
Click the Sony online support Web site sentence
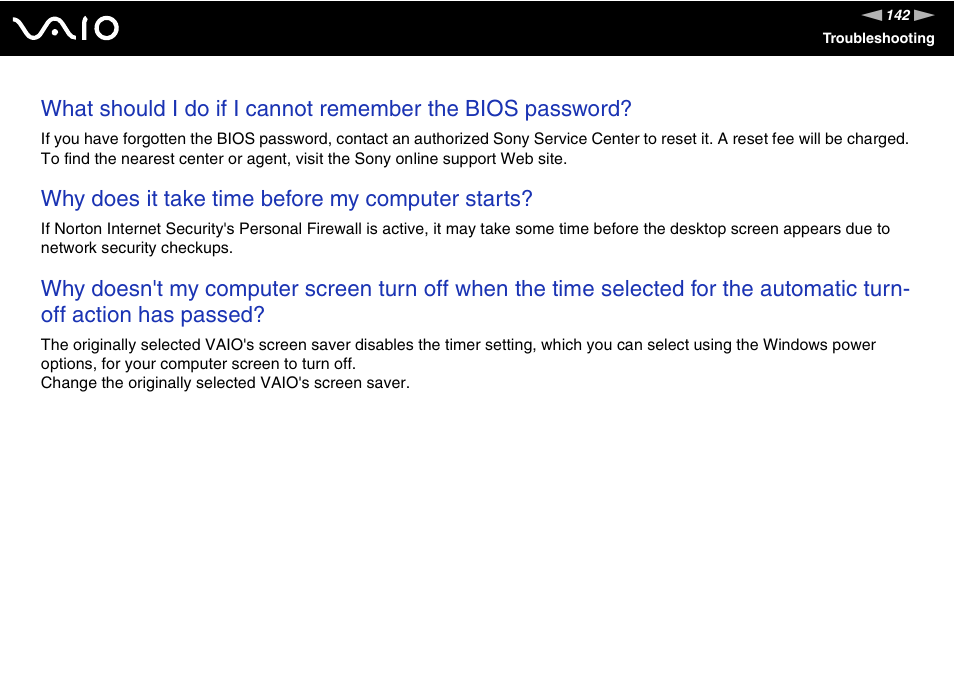304,159
